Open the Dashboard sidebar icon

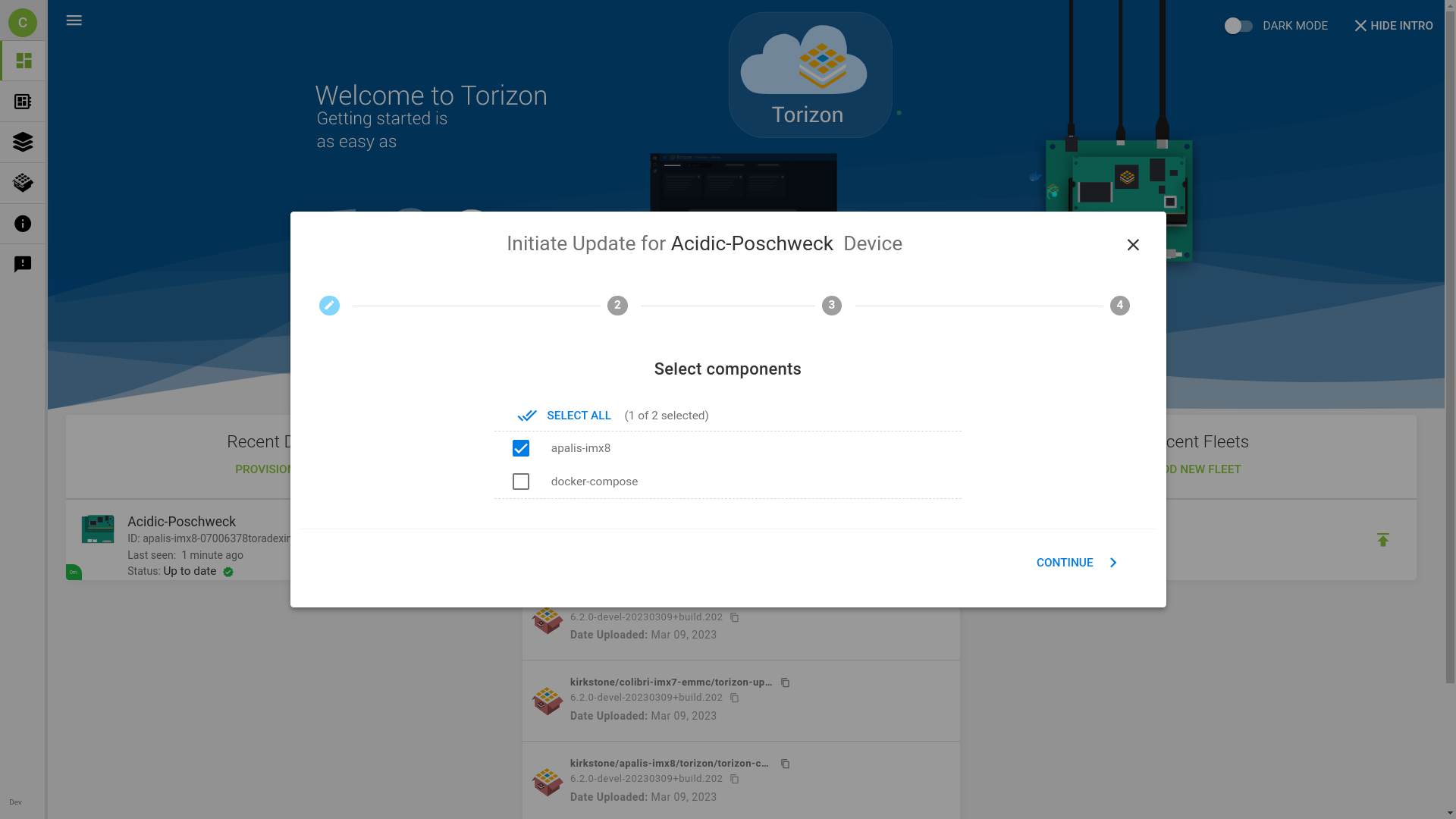point(24,61)
